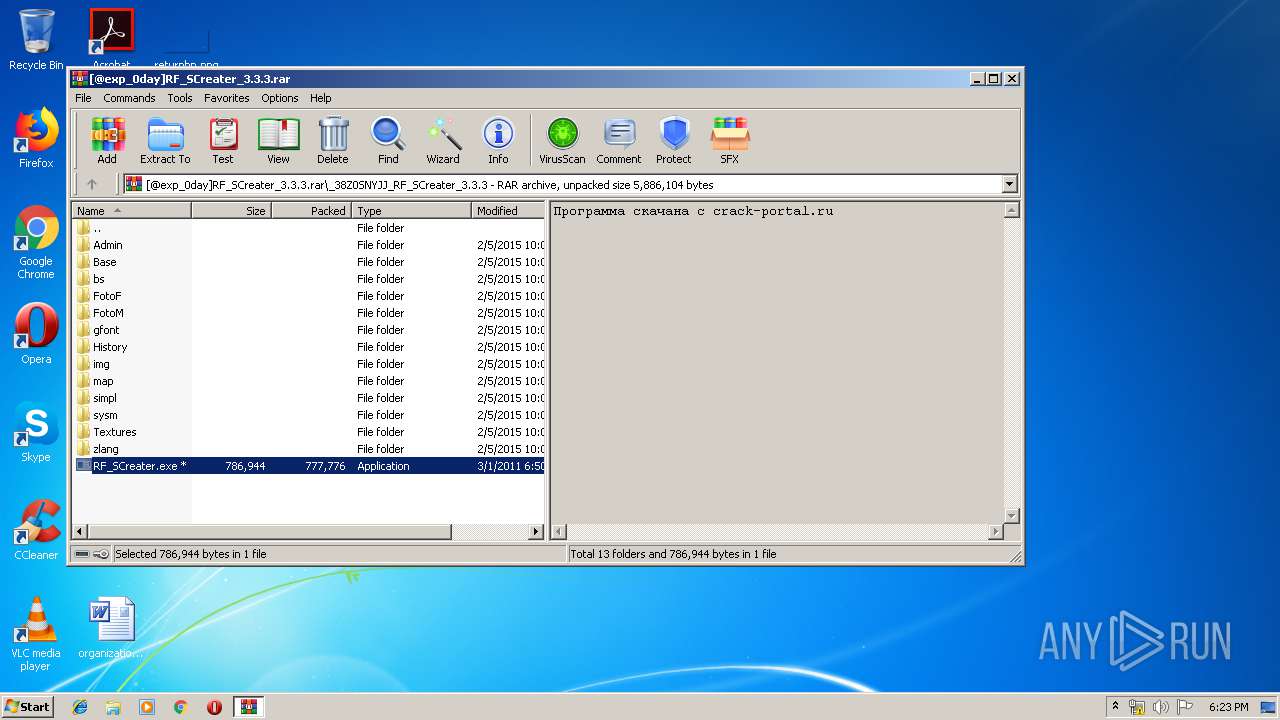Select the Admin folder
The width and height of the screenshot is (1280, 720).
pyautogui.click(x=309, y=245)
